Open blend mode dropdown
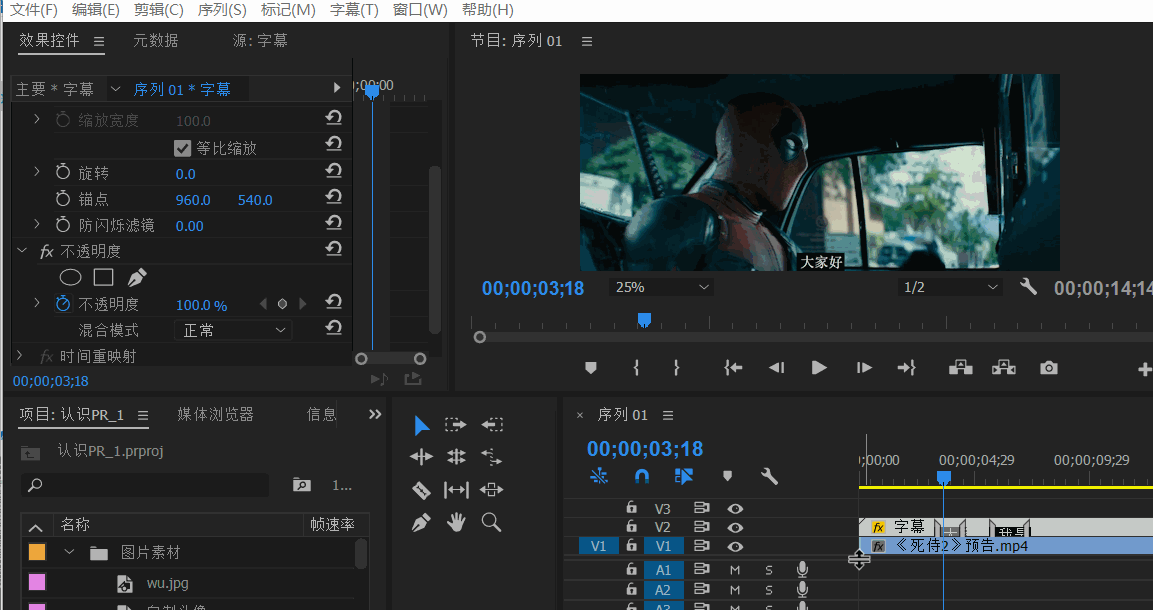Image resolution: width=1153 pixels, height=610 pixels. pos(233,330)
